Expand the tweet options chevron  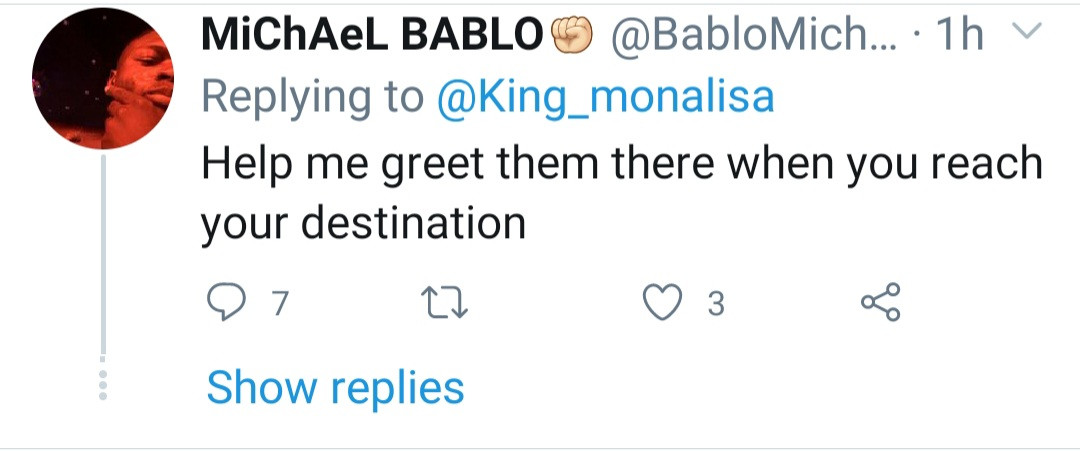pyautogui.click(x=1030, y=31)
